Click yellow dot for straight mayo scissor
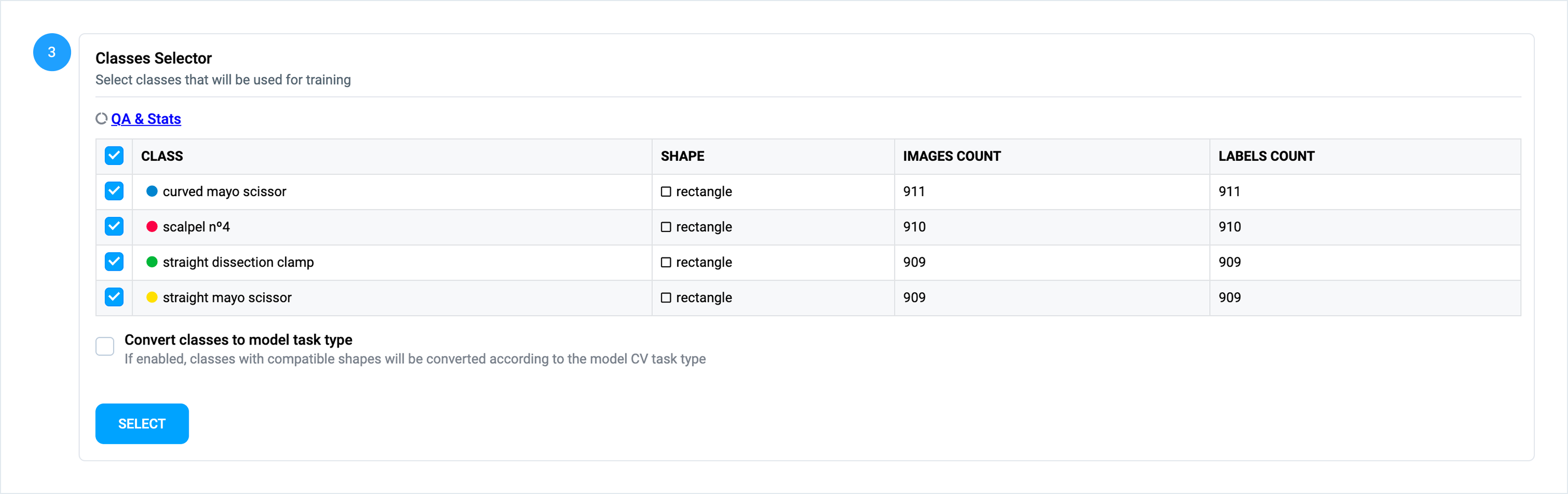 152,297
